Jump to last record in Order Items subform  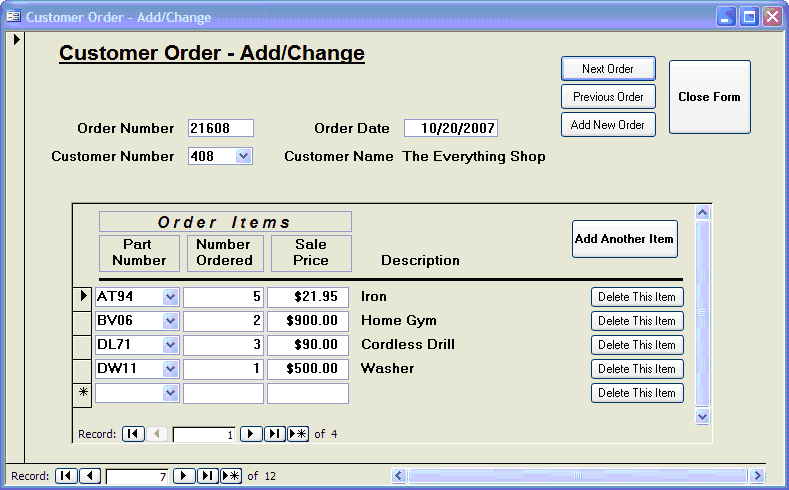[x=275, y=434]
